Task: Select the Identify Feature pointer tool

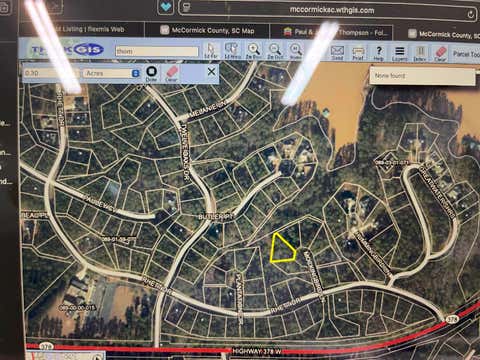Action: pyautogui.click(x=211, y=51)
